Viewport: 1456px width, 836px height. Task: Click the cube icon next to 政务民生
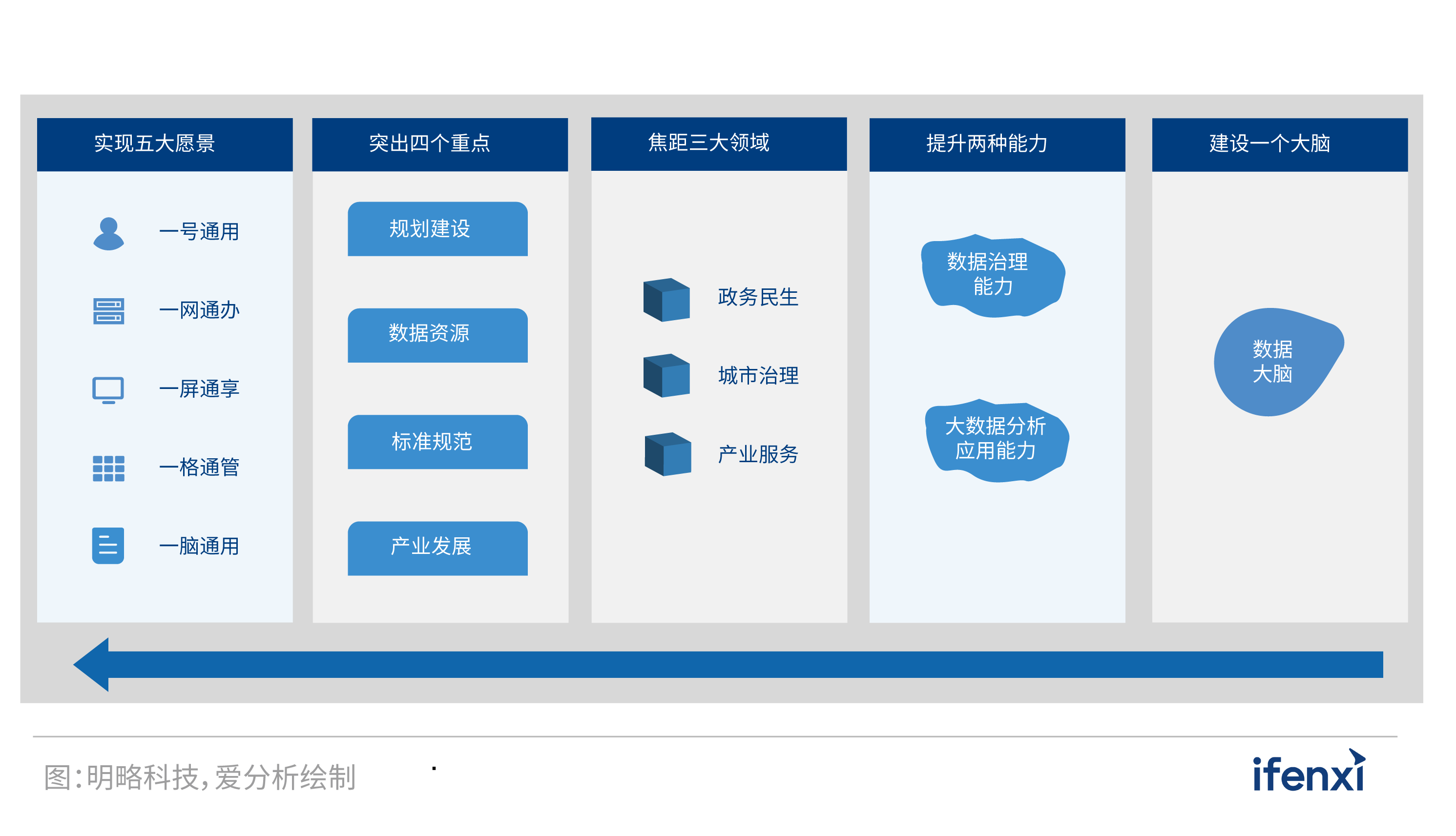click(666, 300)
